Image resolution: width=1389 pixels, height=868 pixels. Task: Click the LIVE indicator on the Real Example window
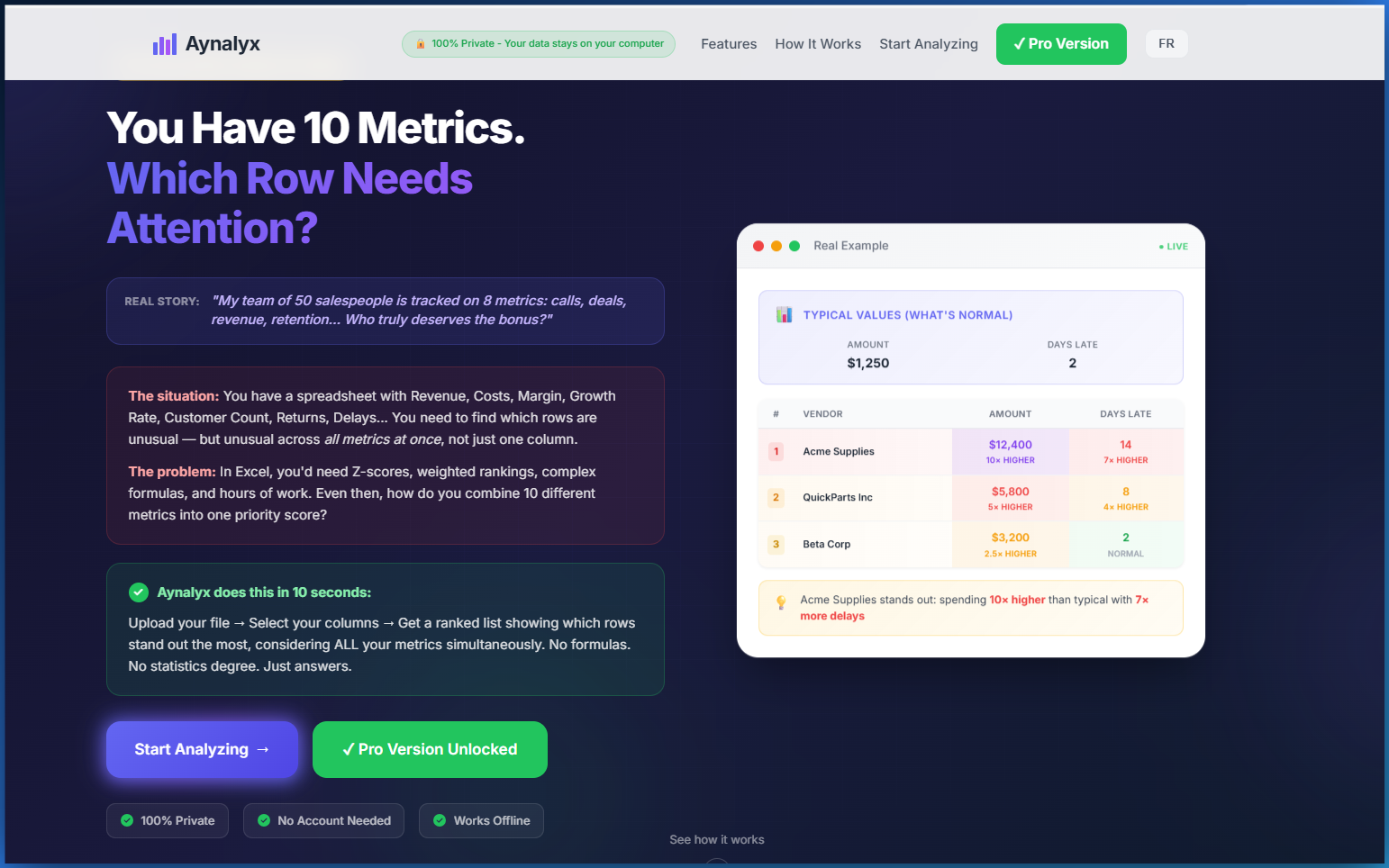[x=1174, y=245]
